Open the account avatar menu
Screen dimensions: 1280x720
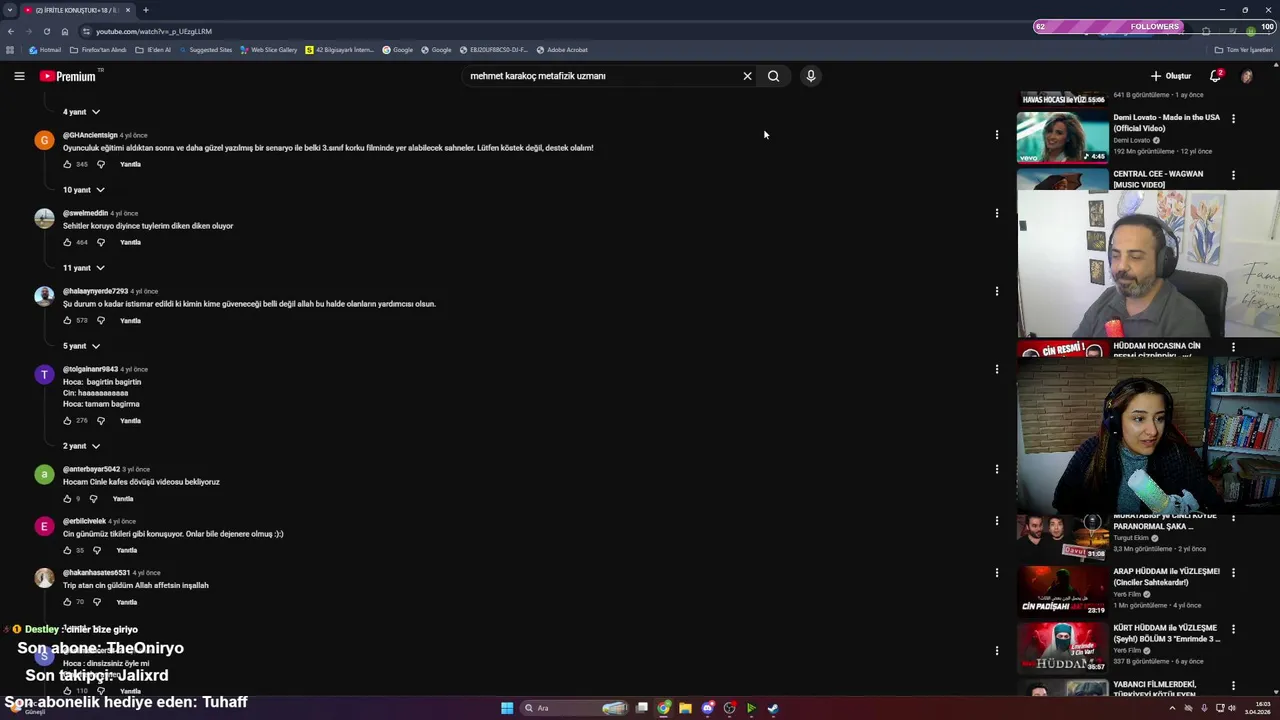pos(1247,76)
